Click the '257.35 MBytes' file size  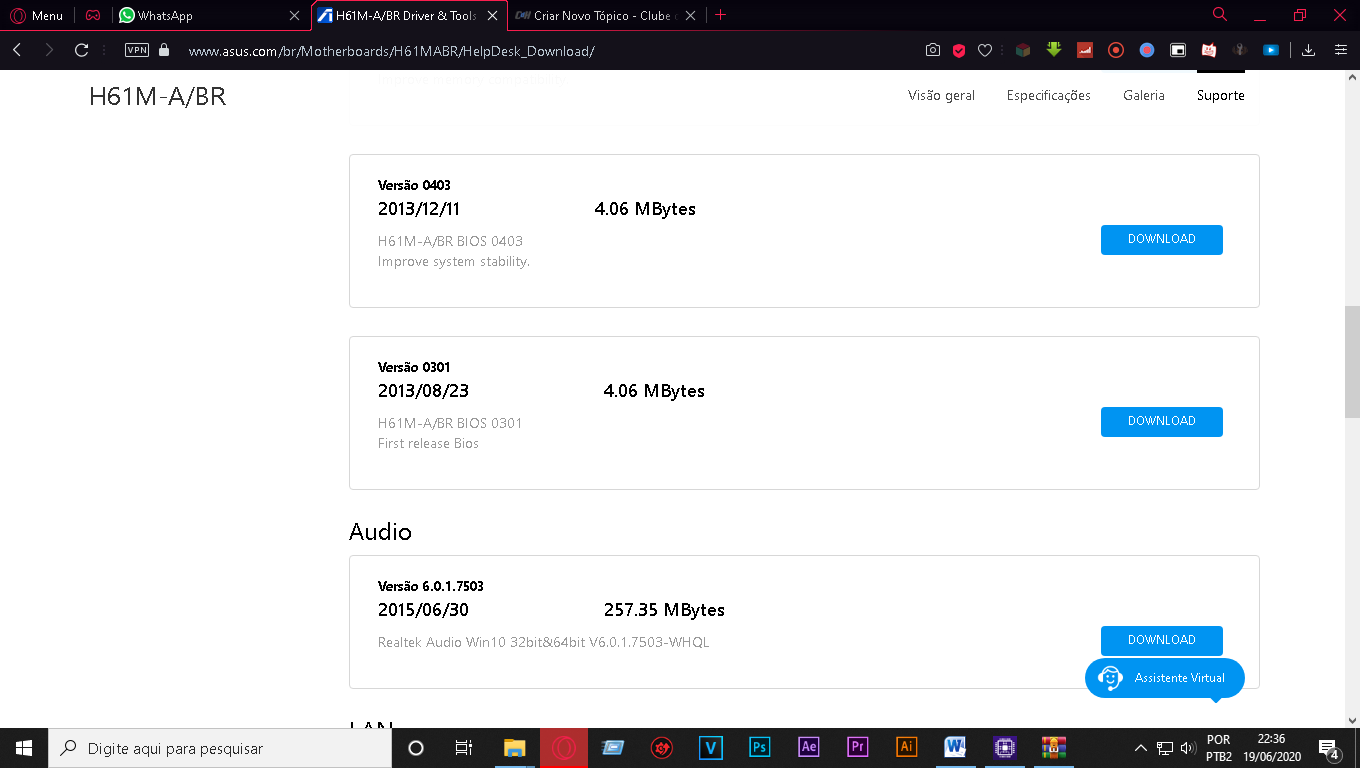click(x=664, y=610)
